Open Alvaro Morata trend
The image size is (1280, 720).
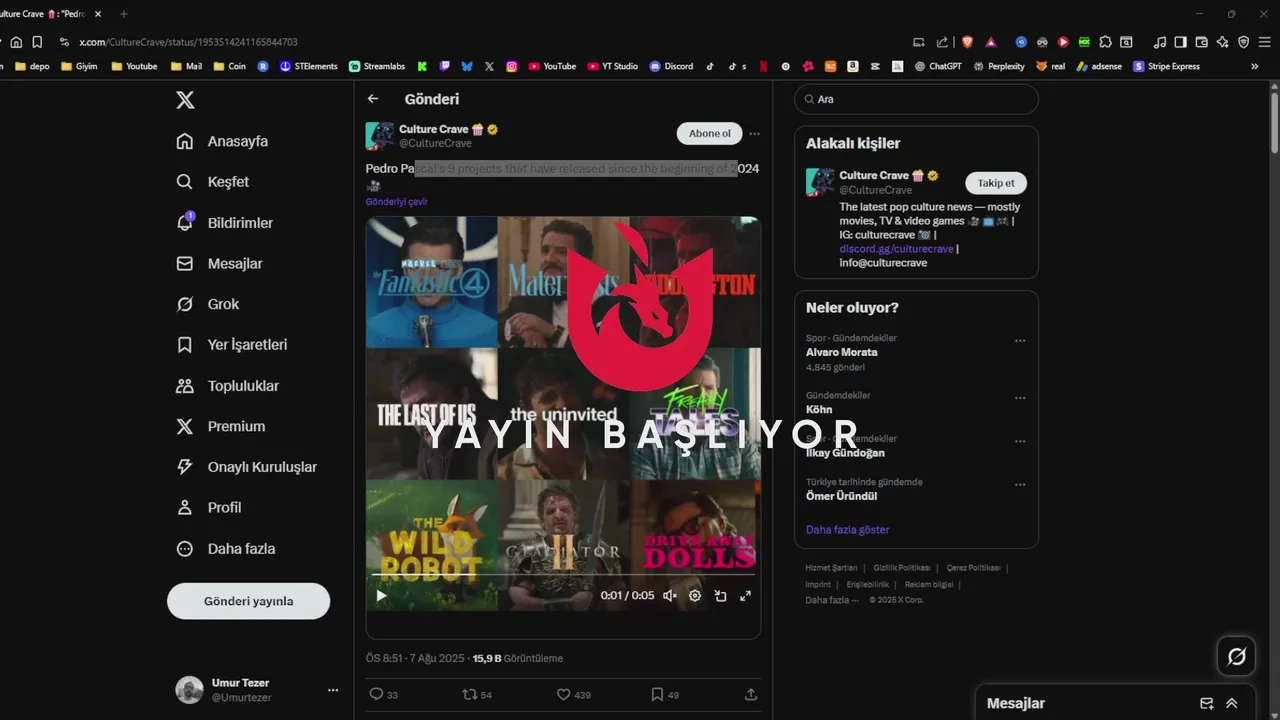tap(842, 352)
